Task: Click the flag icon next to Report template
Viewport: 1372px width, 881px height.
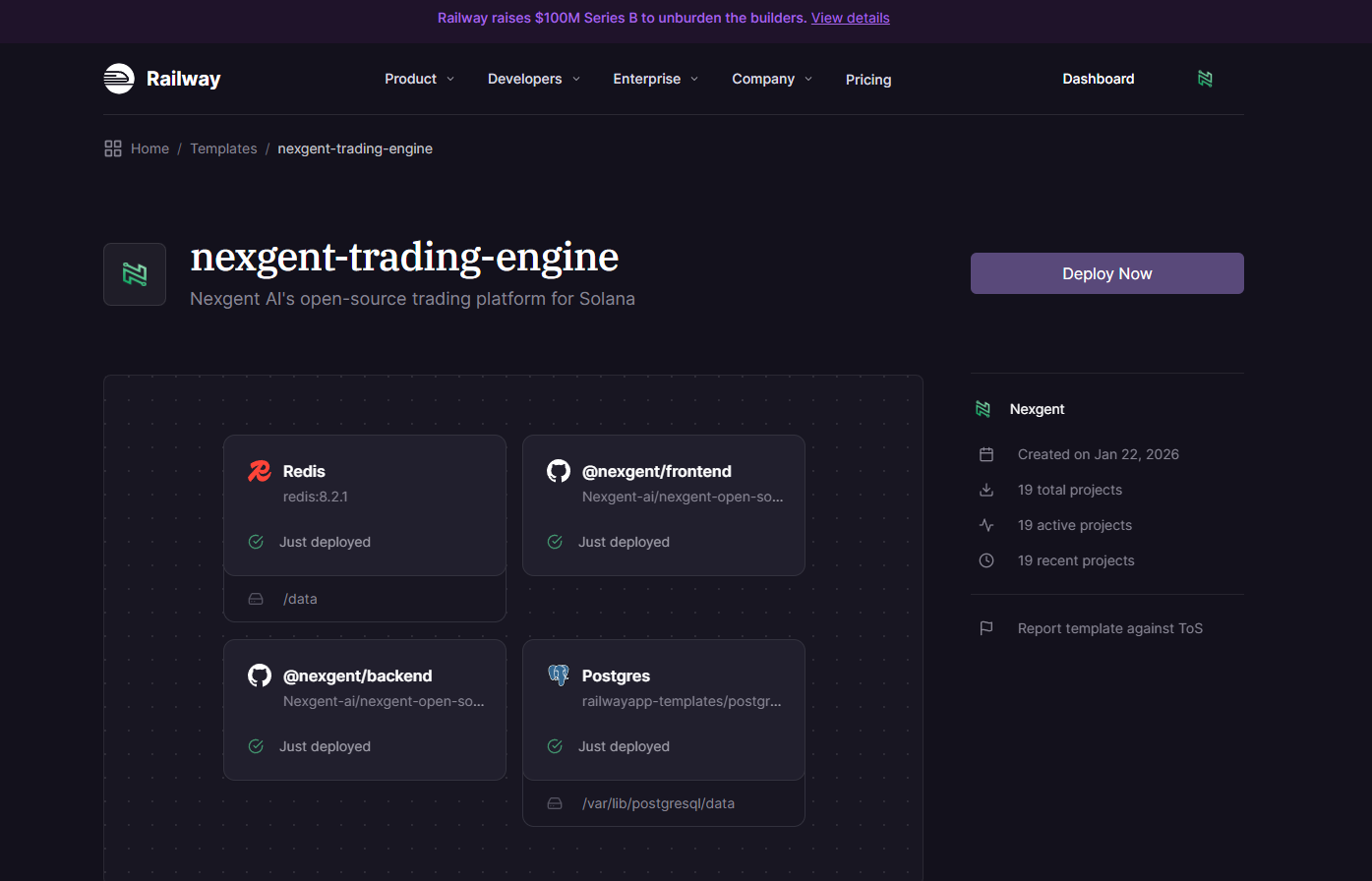Action: click(985, 627)
